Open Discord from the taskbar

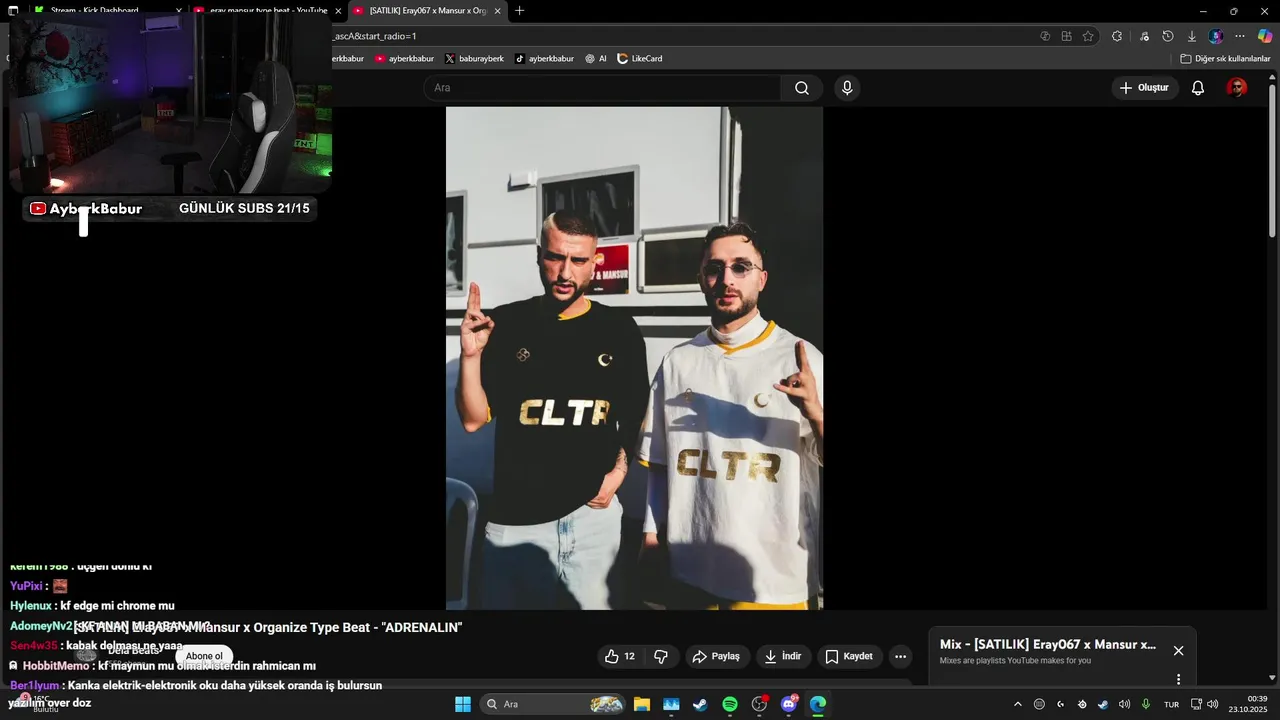tap(789, 704)
